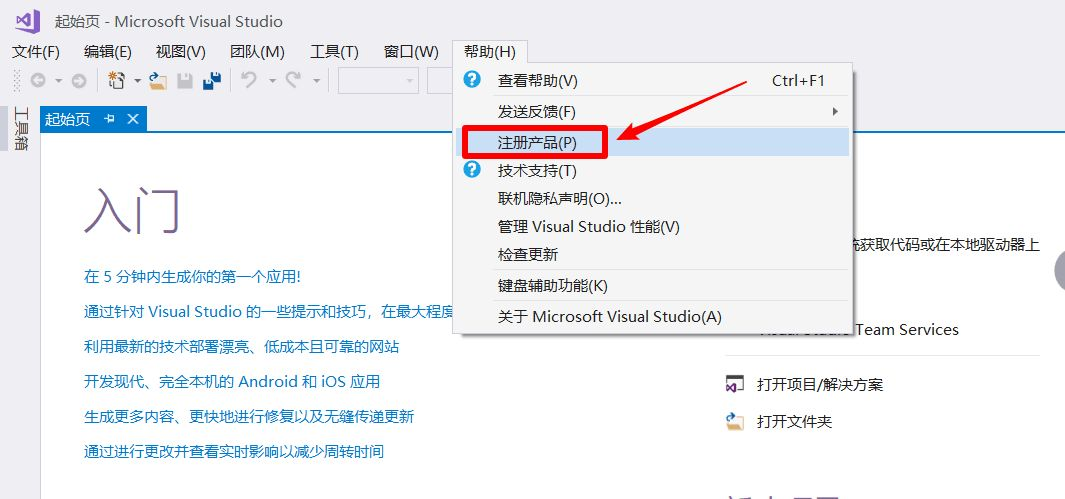Select 联机隐私声明(O)... menu entry

point(653,198)
